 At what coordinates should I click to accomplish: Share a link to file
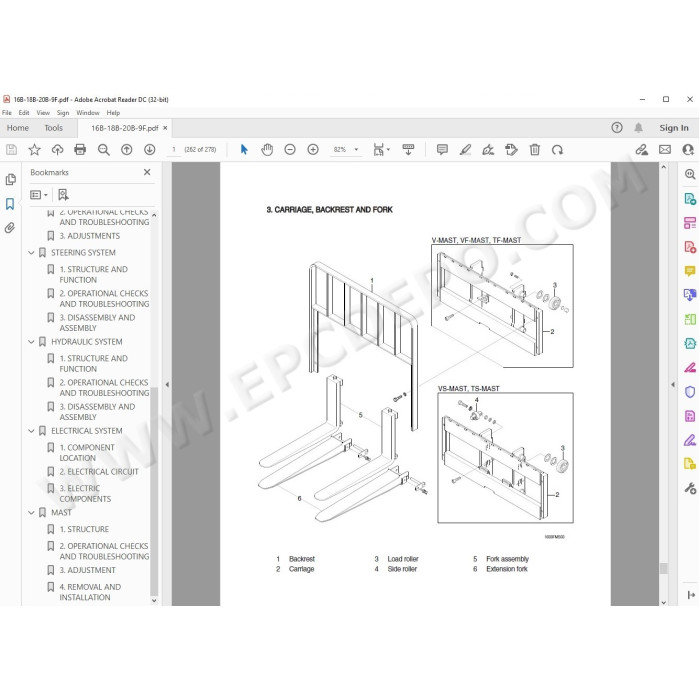pos(642,150)
